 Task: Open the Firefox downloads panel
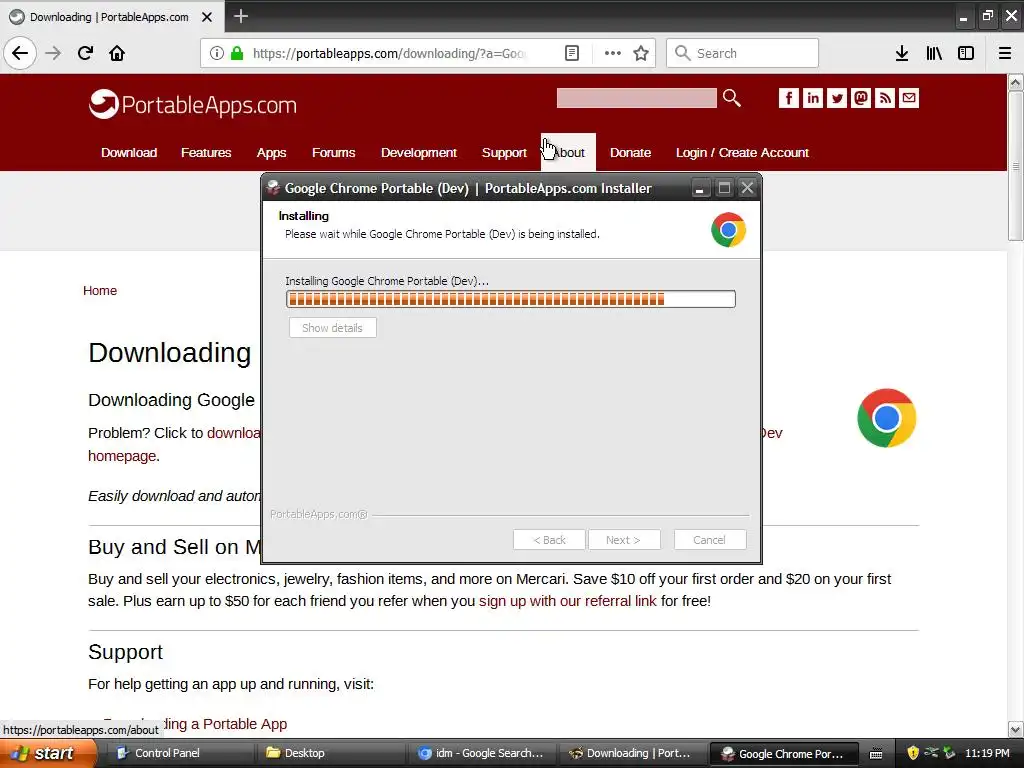(x=902, y=53)
